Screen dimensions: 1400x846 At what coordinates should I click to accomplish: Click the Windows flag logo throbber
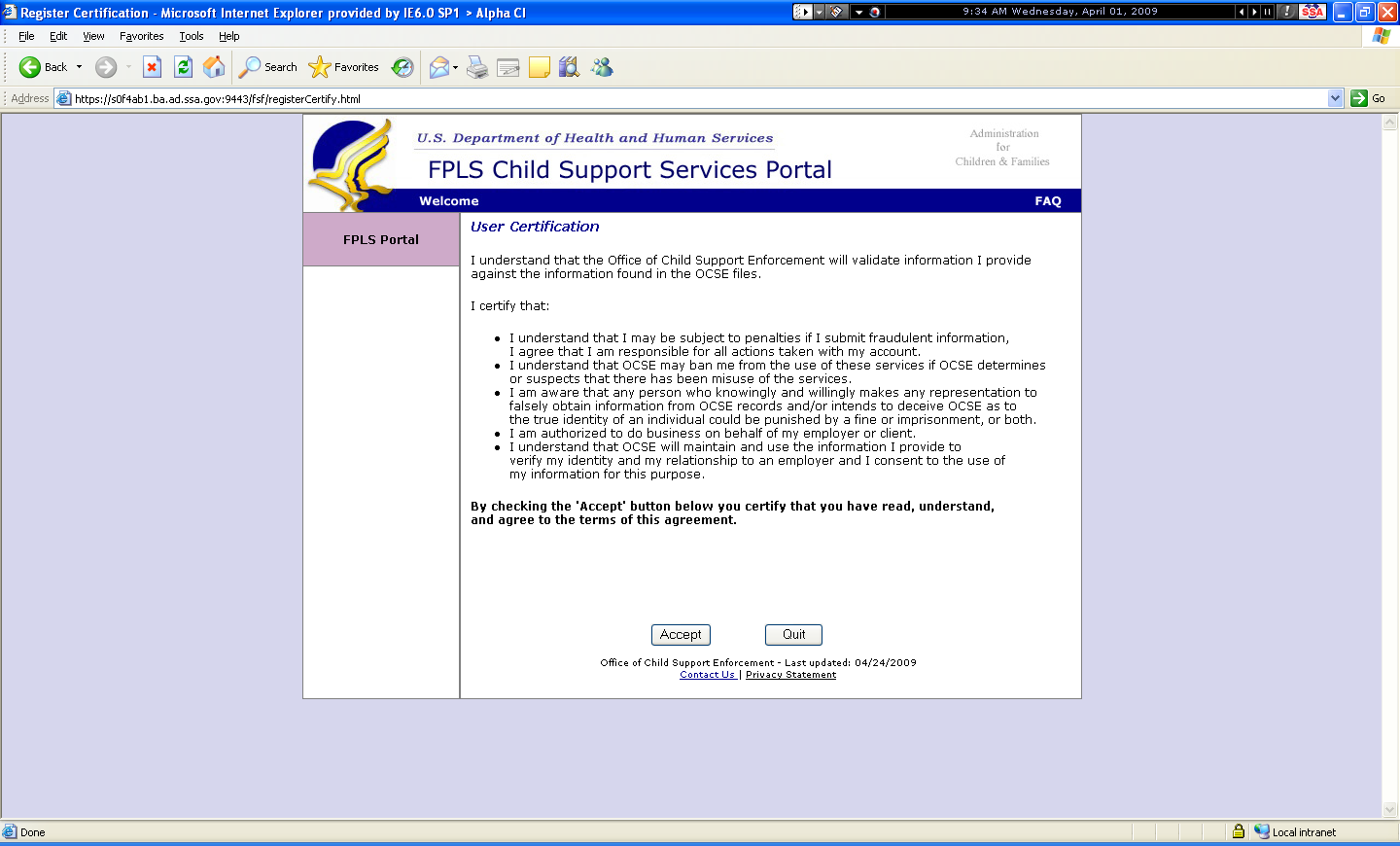1382,36
